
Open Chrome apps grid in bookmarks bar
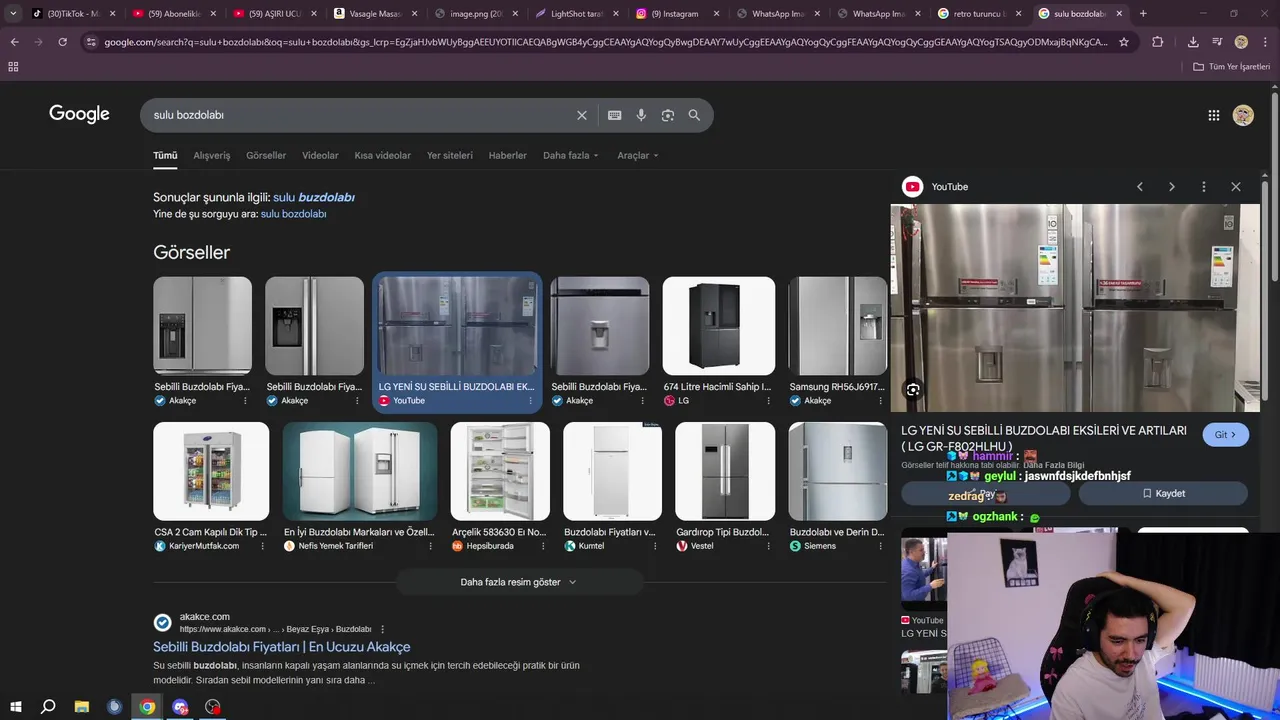click(13, 66)
